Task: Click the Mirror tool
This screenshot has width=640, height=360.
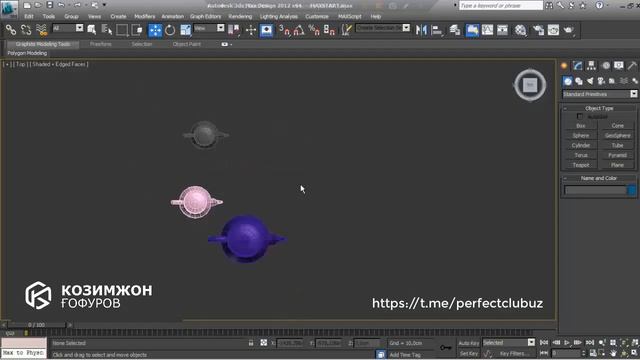Action: (421, 30)
